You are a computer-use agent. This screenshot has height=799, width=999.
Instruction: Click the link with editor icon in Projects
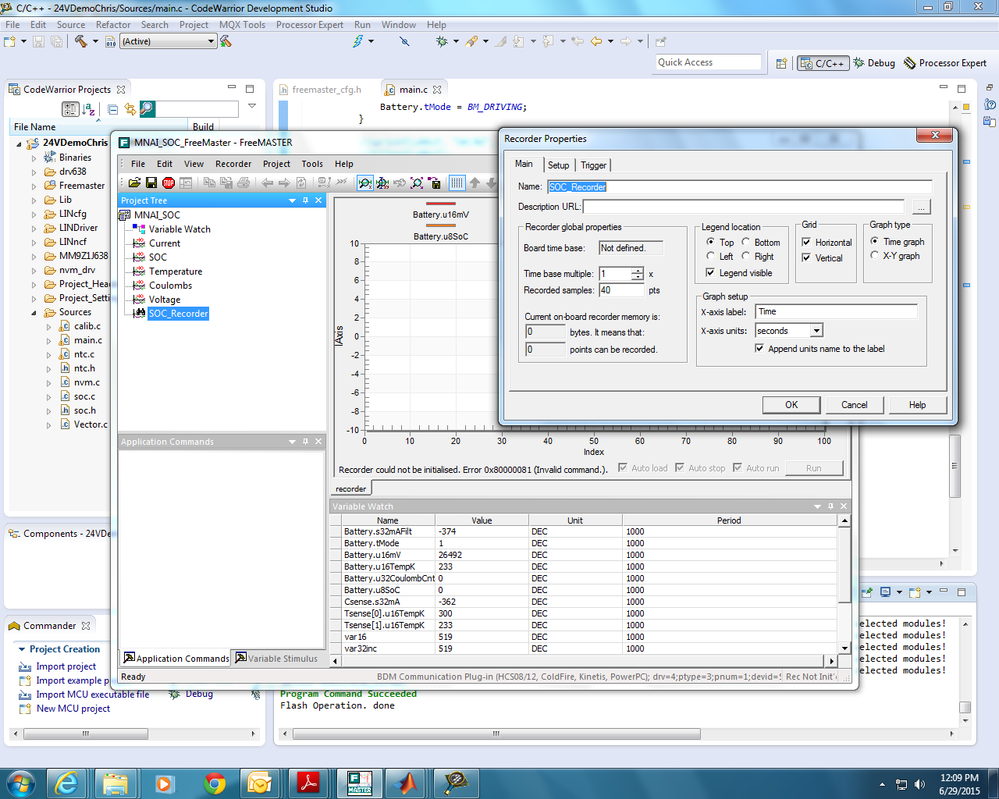(x=130, y=109)
